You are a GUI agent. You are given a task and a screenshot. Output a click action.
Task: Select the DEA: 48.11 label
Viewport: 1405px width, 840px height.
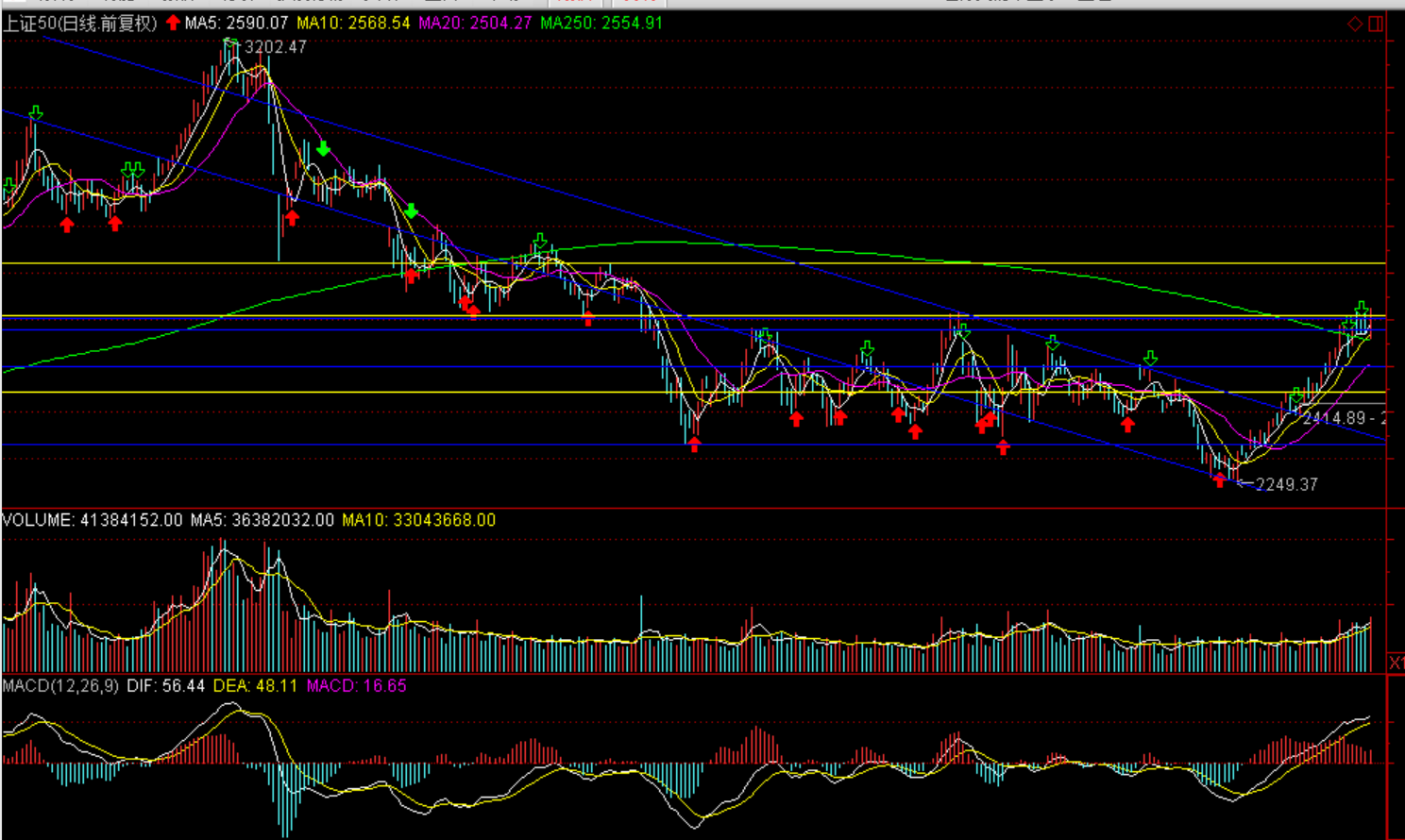point(255,686)
